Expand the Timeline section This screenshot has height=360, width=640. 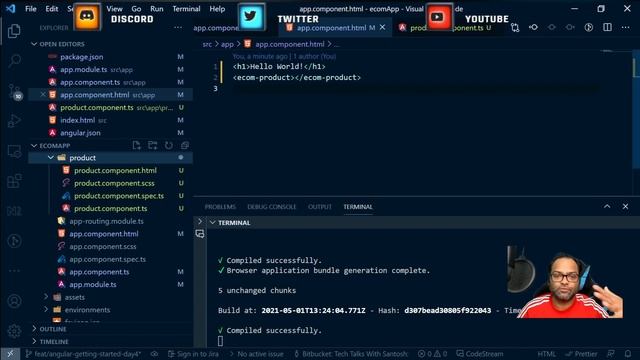34,342
